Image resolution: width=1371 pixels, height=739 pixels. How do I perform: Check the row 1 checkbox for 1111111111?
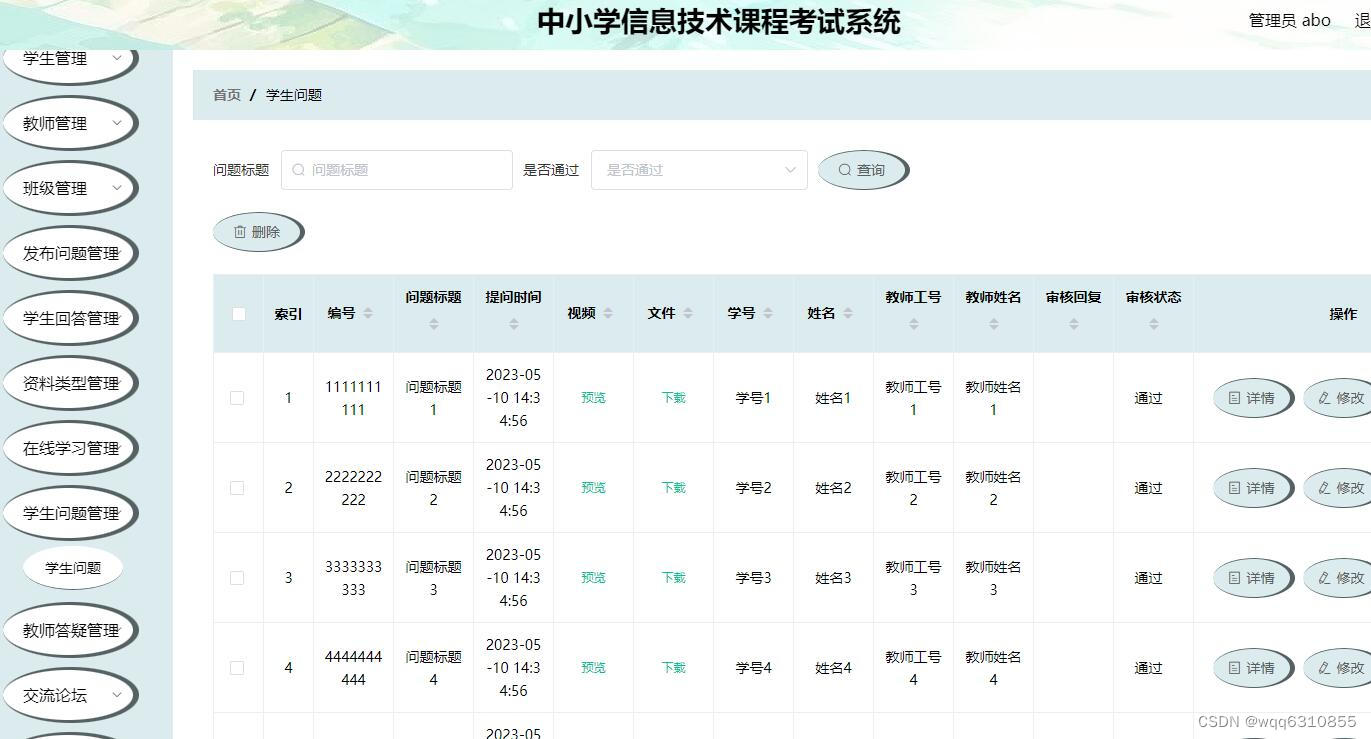237,397
